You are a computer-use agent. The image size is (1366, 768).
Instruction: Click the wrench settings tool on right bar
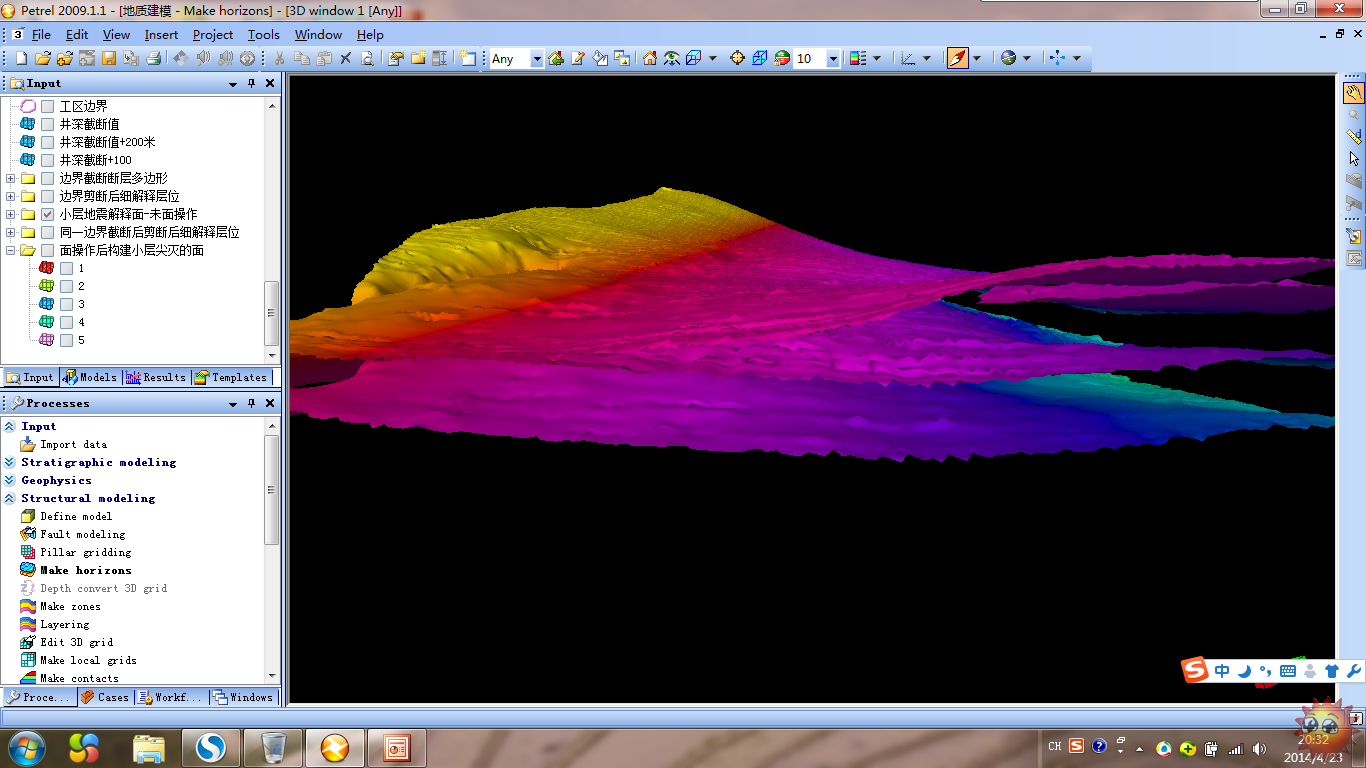pos(1354,236)
